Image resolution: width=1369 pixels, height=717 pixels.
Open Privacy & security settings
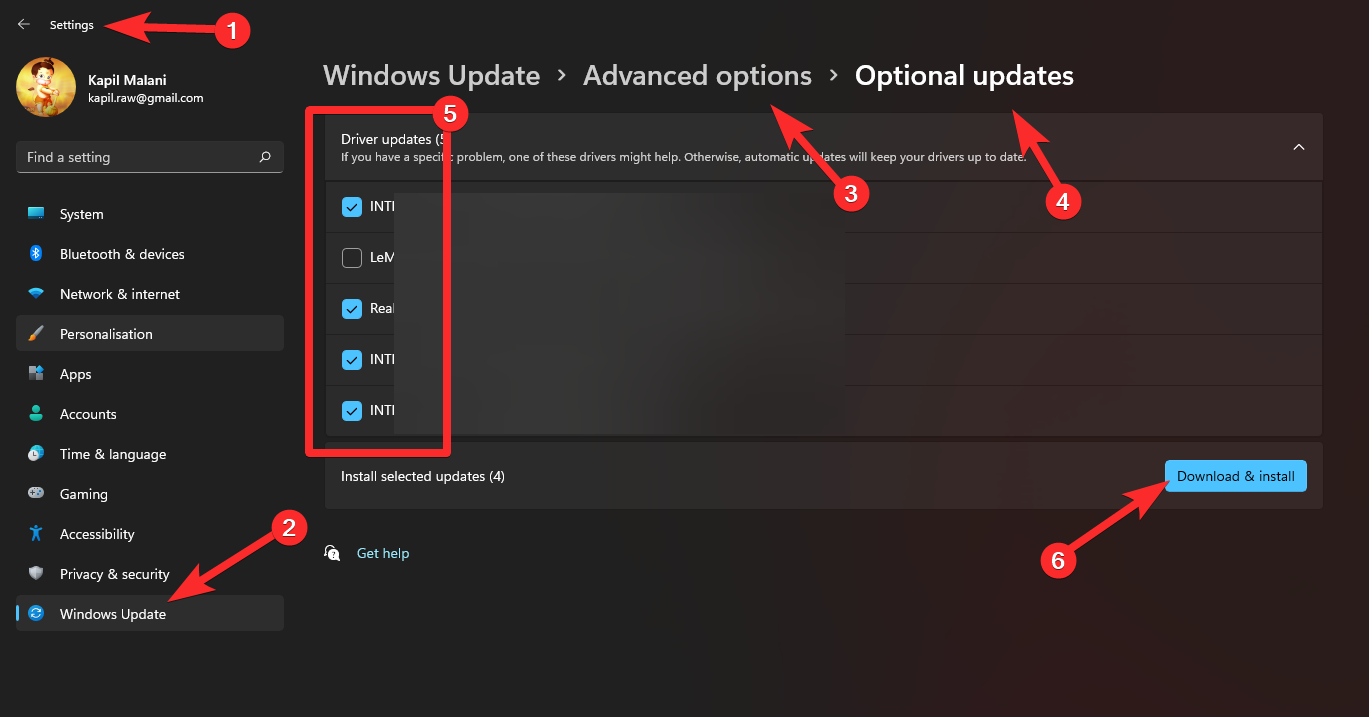coord(150,574)
